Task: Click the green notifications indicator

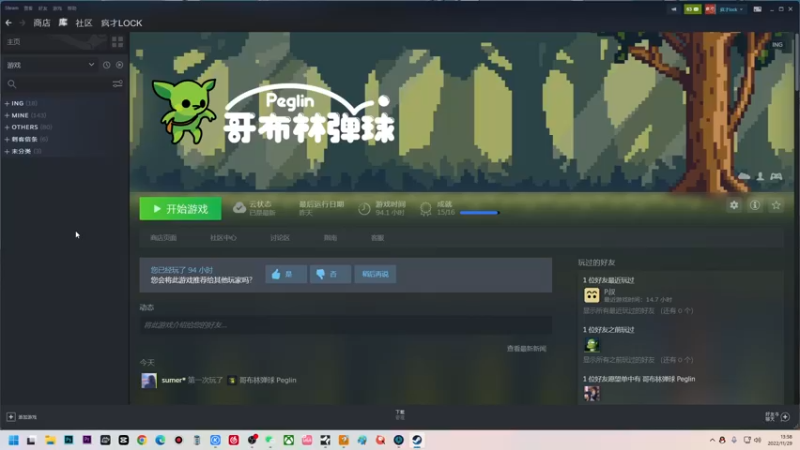Action: click(692, 9)
